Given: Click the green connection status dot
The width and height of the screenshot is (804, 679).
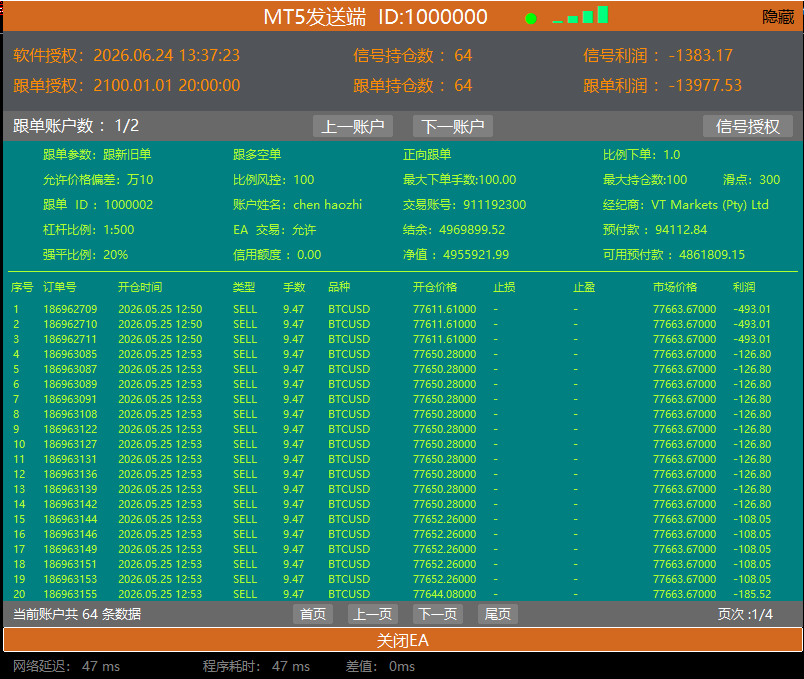Looking at the screenshot, I should (x=531, y=19).
